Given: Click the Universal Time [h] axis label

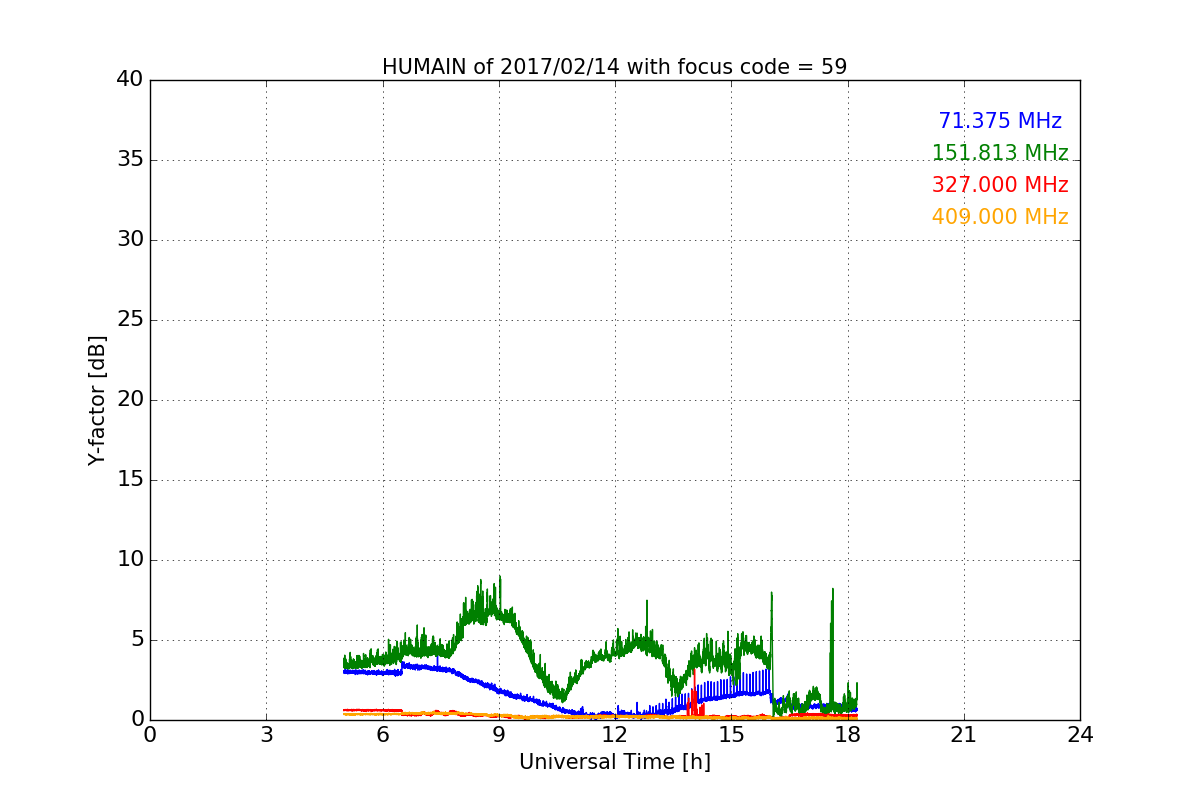Looking at the screenshot, I should (x=615, y=762).
